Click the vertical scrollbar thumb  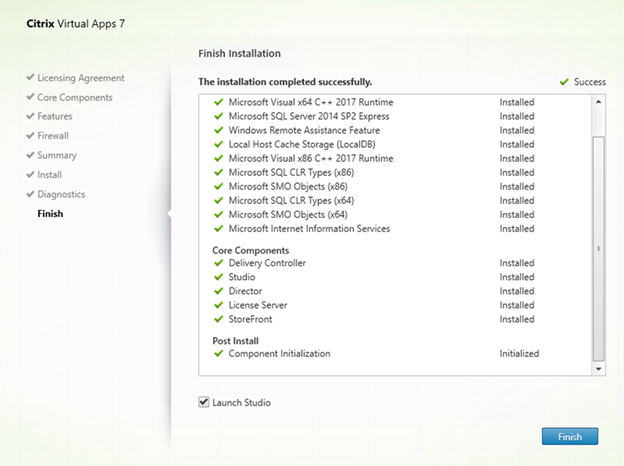598,247
